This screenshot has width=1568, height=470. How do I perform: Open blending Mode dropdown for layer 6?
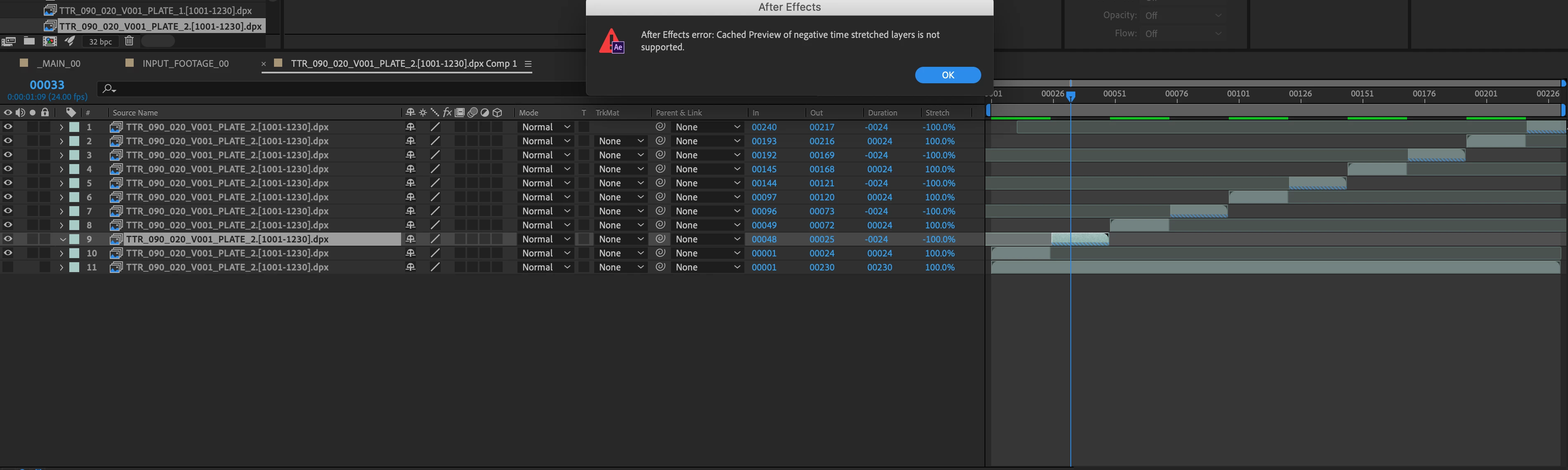tap(546, 197)
